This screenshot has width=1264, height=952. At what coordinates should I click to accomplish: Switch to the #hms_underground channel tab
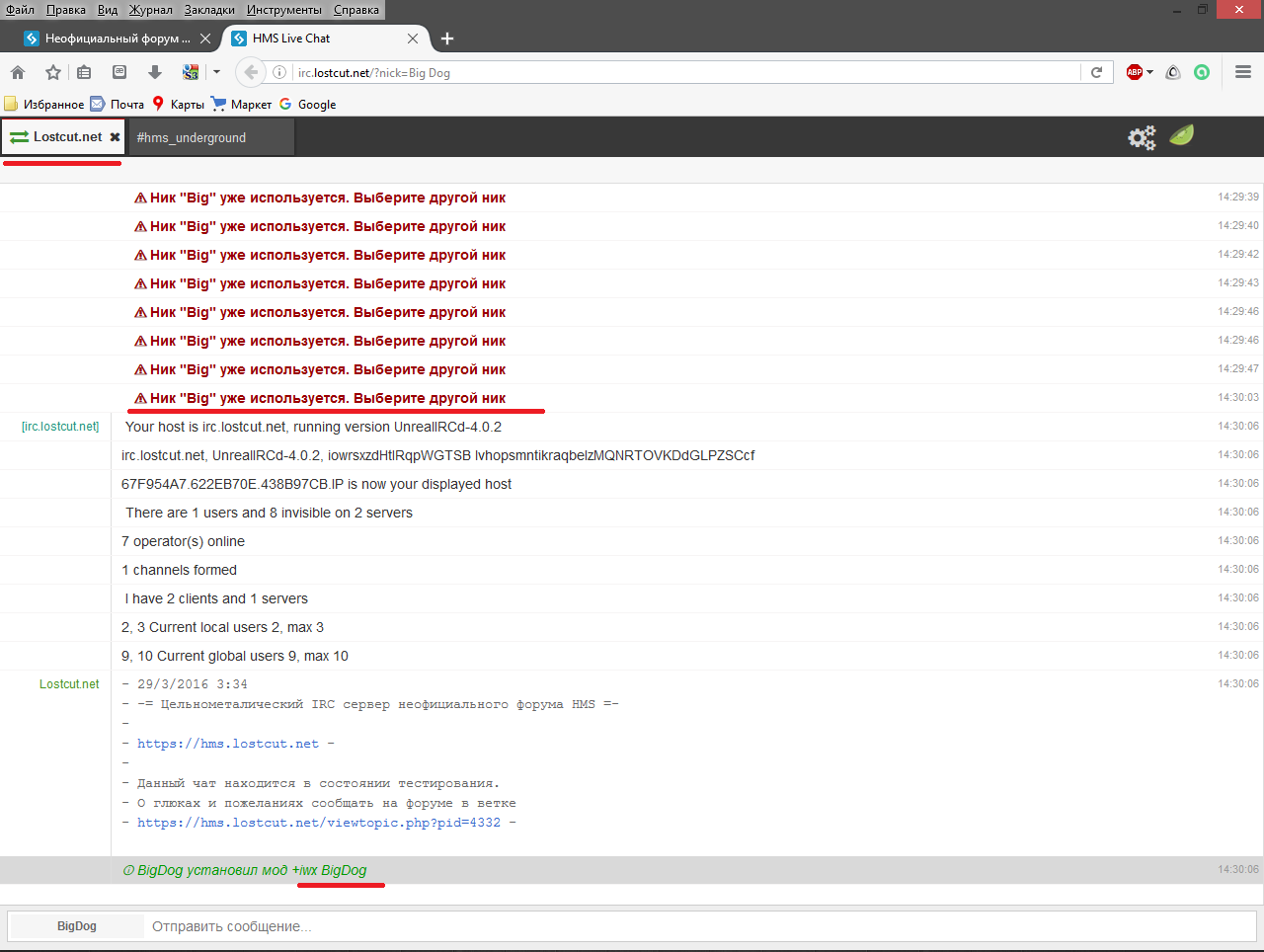point(192,138)
